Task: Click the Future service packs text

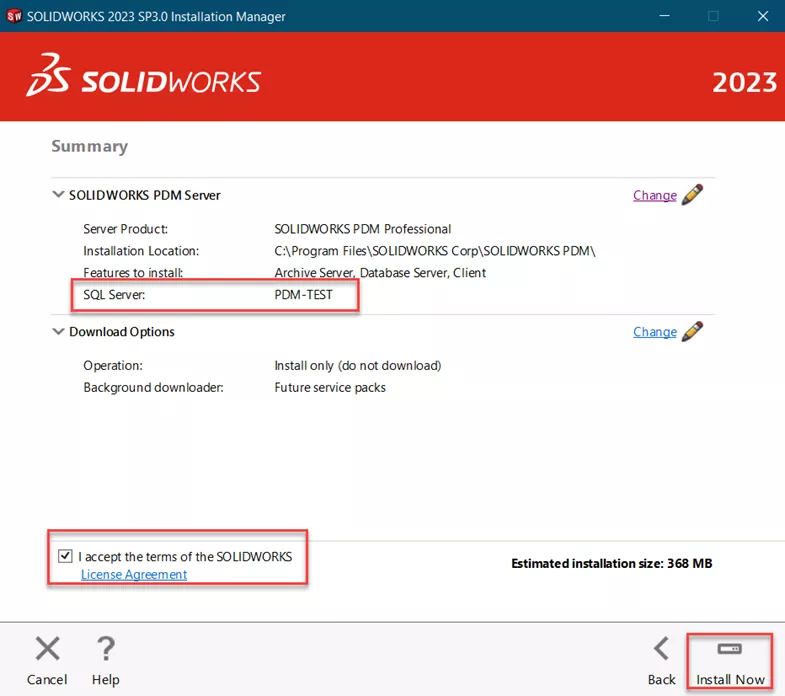Action: click(330, 388)
